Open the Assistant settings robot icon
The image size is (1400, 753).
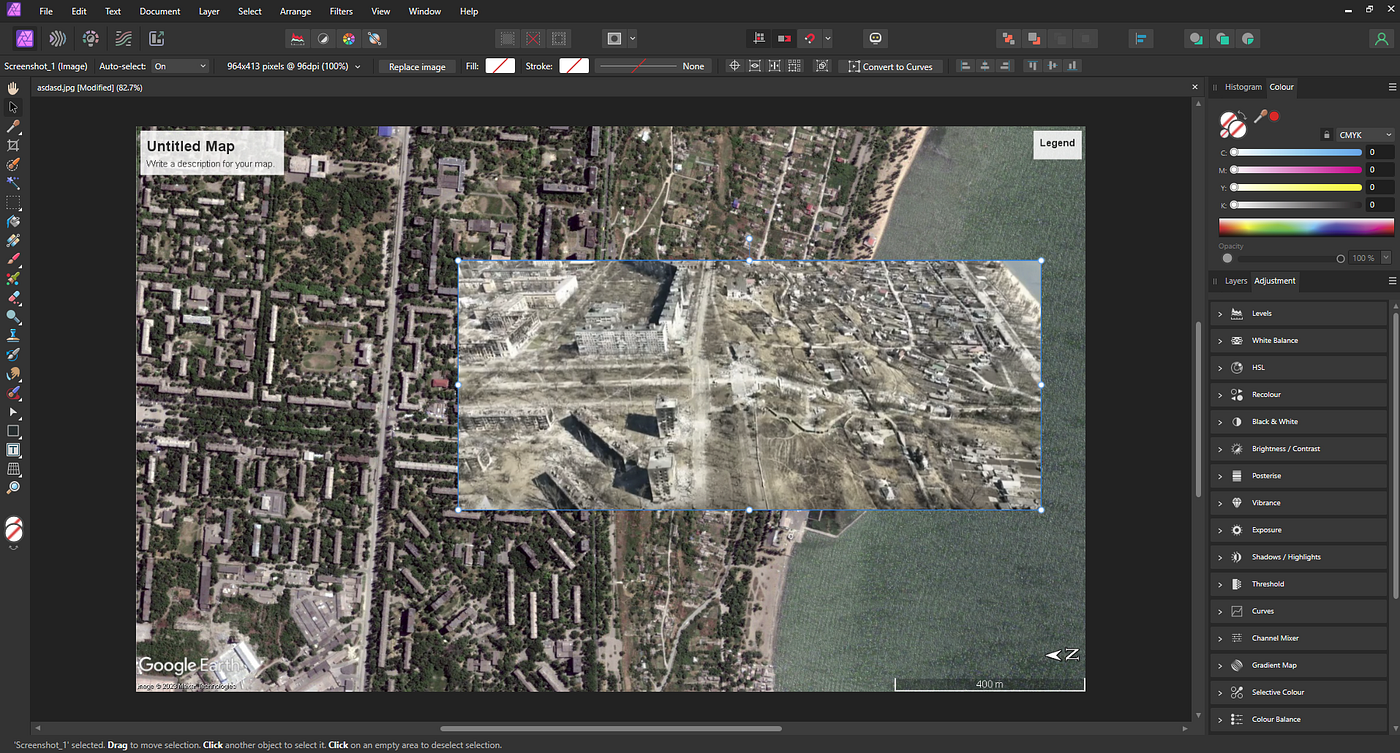pyautogui.click(x=875, y=39)
